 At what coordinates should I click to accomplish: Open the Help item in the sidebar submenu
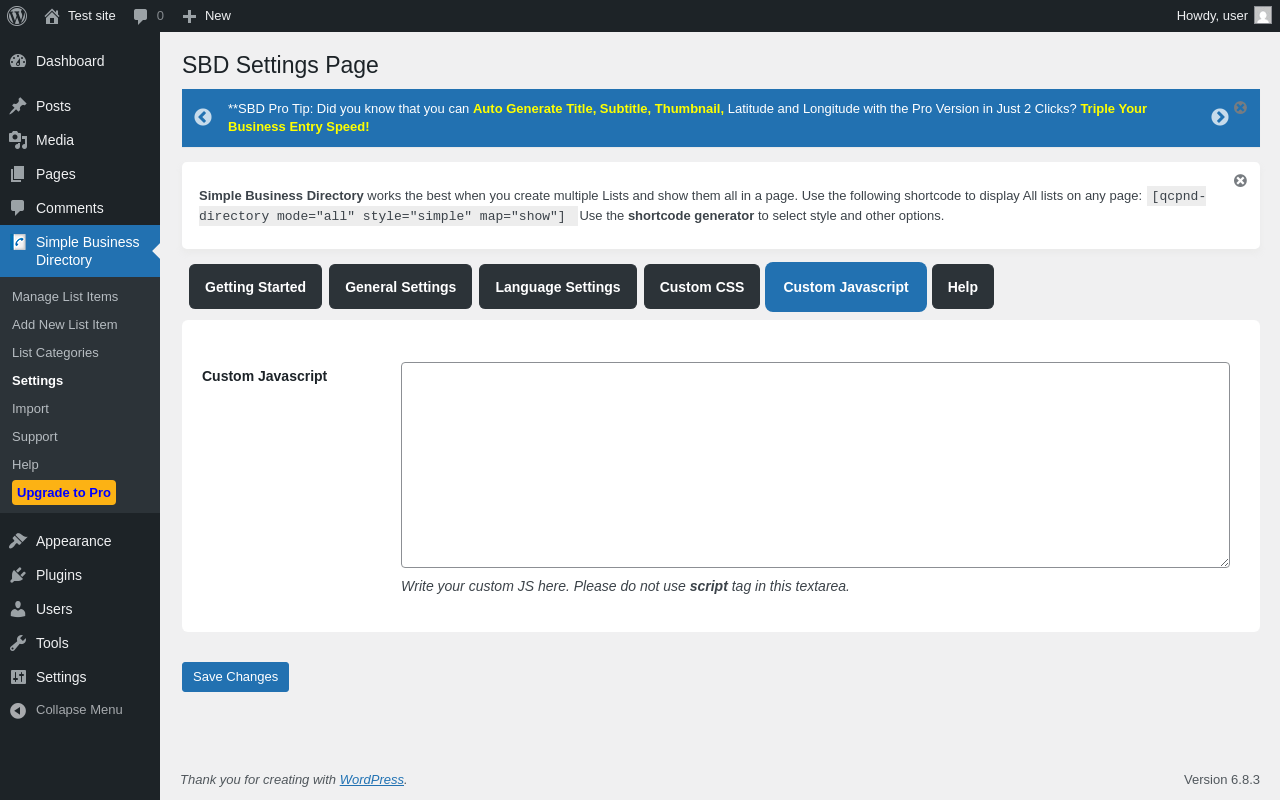coord(25,464)
